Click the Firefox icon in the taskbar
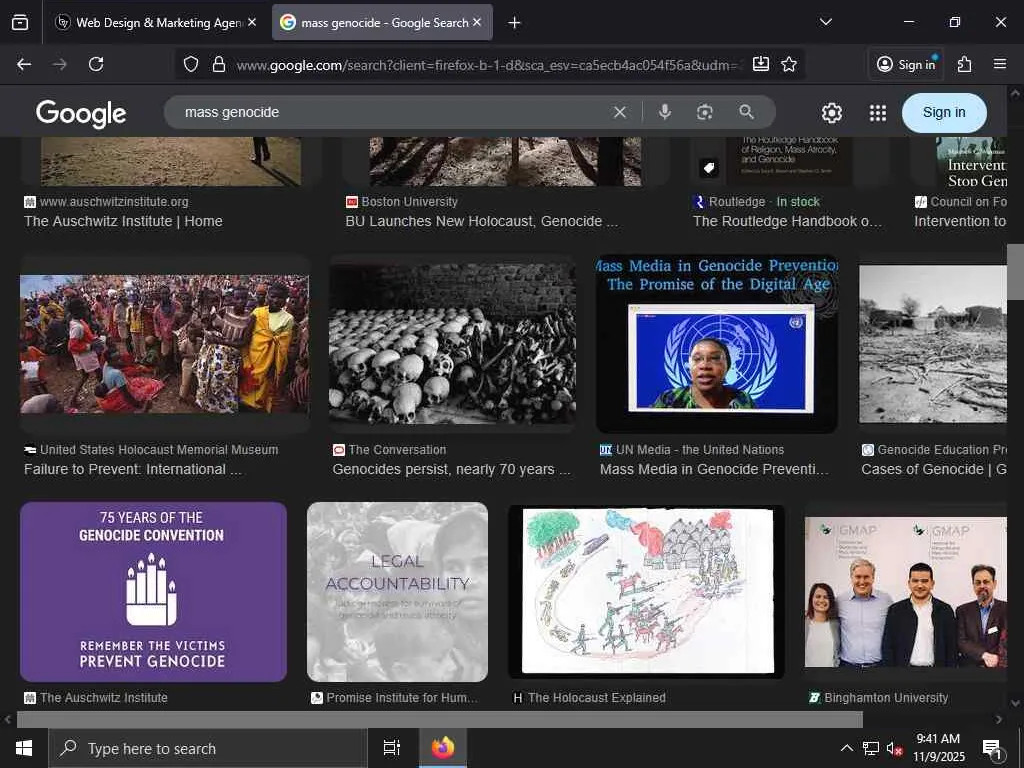This screenshot has width=1024, height=768. pyautogui.click(x=443, y=748)
